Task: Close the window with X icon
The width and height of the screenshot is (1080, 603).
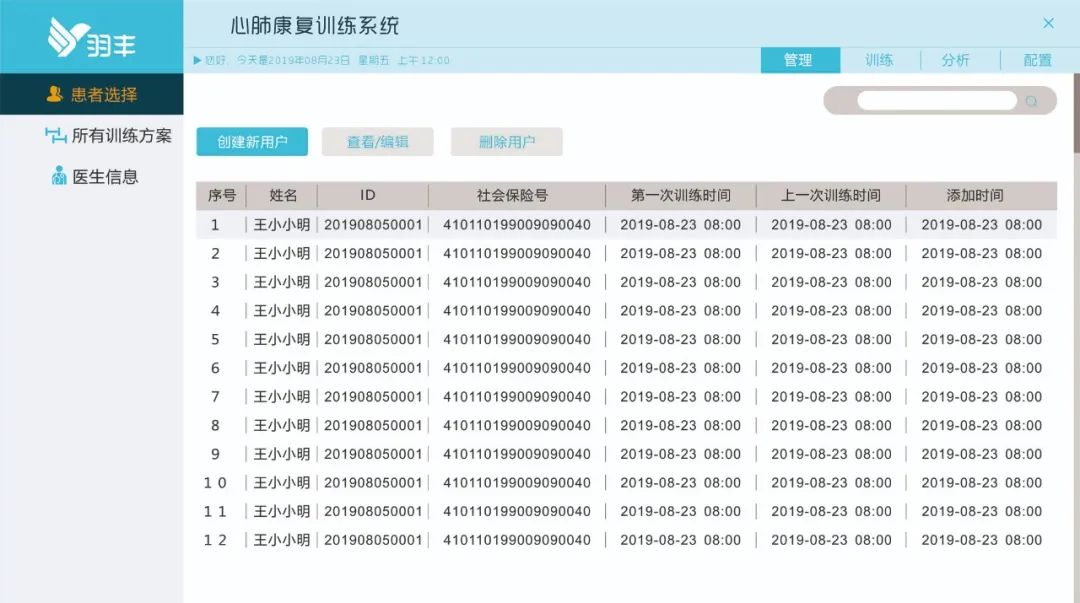Action: (1048, 23)
